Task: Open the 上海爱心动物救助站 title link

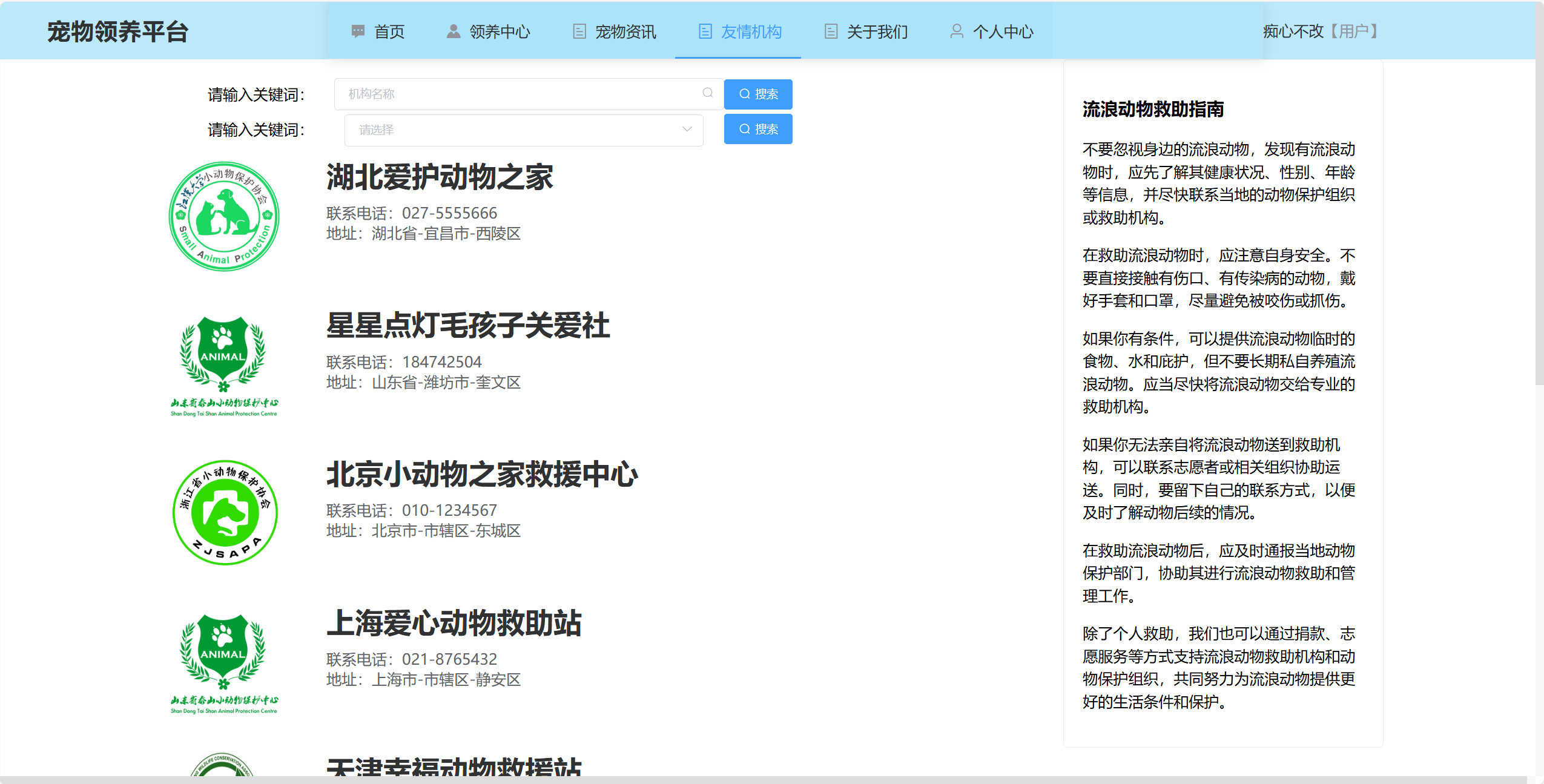Action: (x=454, y=624)
